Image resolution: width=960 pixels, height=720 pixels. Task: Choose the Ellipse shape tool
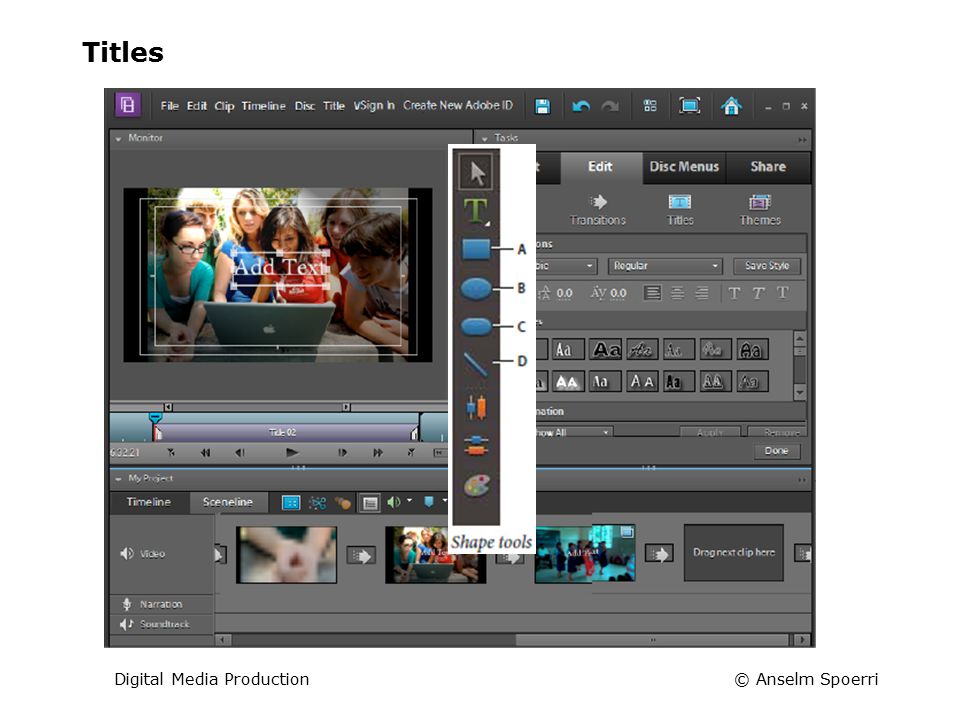pyautogui.click(x=476, y=288)
